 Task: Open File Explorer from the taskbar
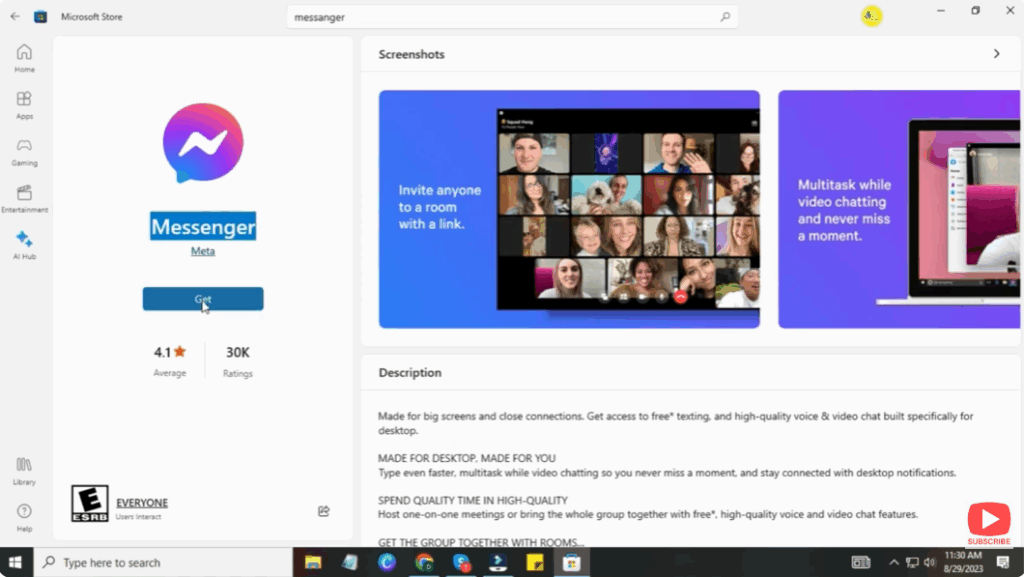click(x=313, y=562)
